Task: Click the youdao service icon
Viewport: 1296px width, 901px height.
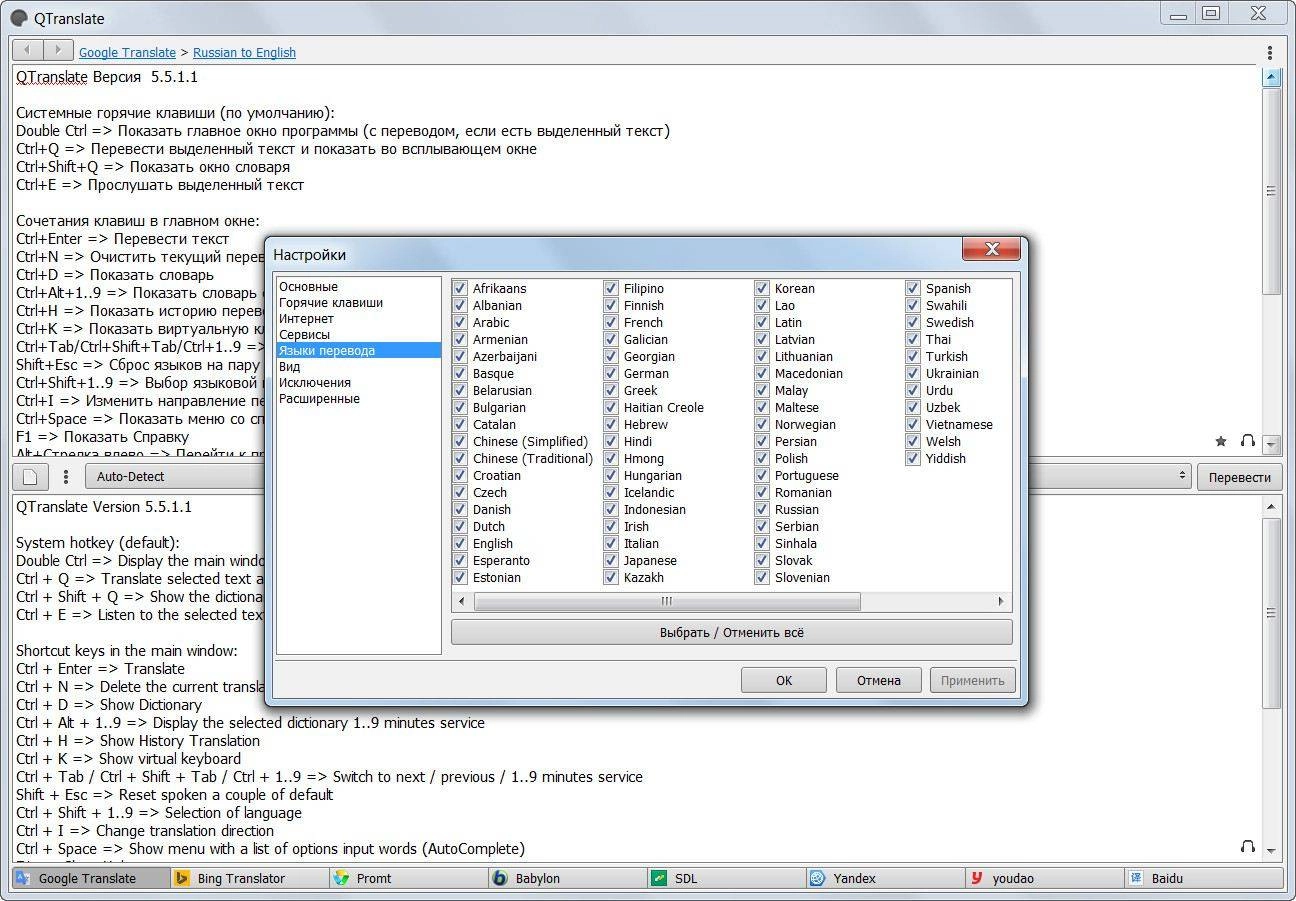Action: 977,878
